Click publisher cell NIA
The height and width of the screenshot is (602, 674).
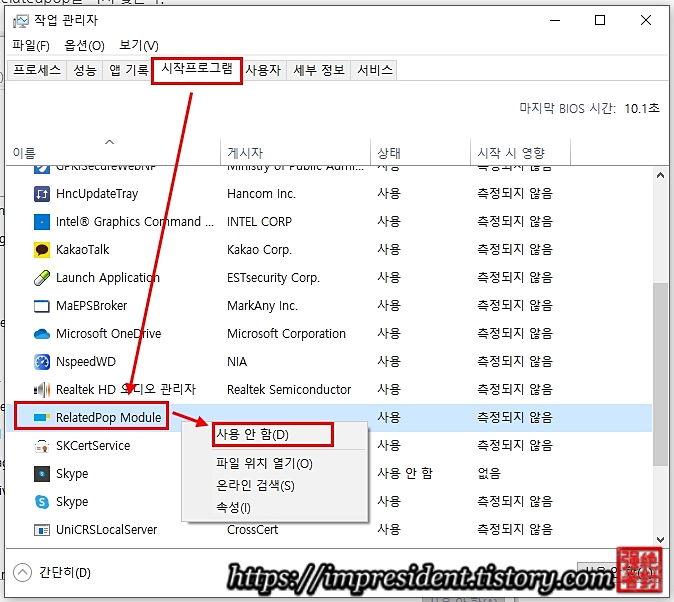coord(237,362)
